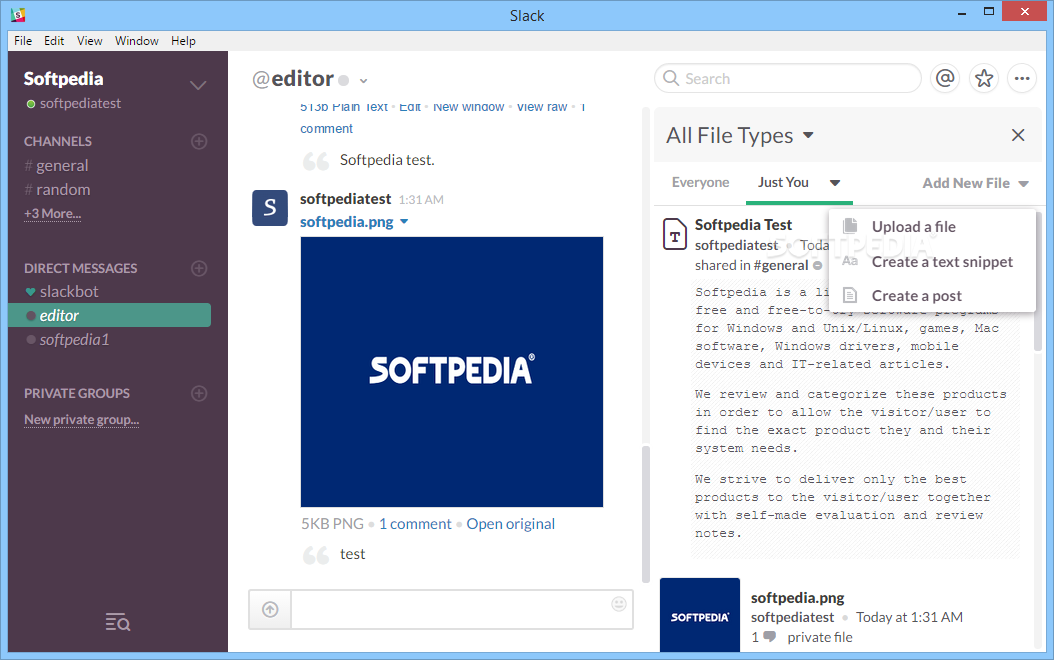
Task: Expand the +3 More channels link
Action: point(52,214)
